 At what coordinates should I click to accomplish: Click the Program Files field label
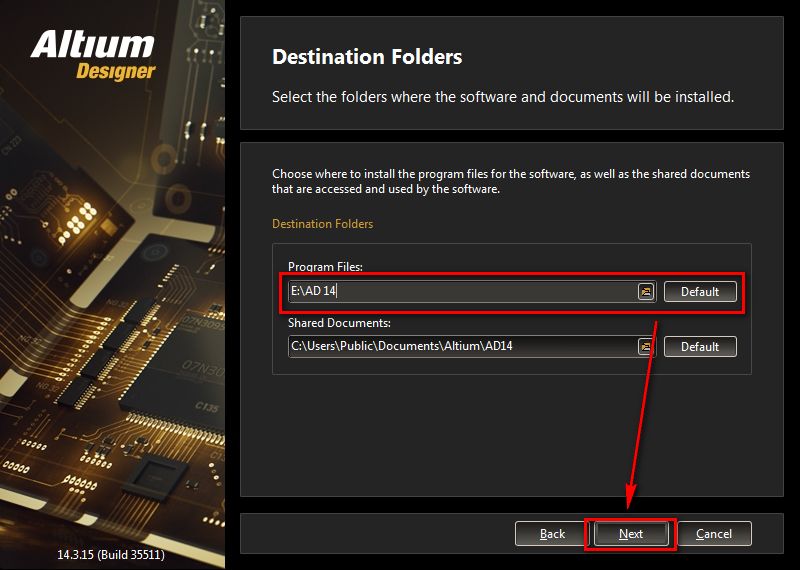[x=326, y=266]
